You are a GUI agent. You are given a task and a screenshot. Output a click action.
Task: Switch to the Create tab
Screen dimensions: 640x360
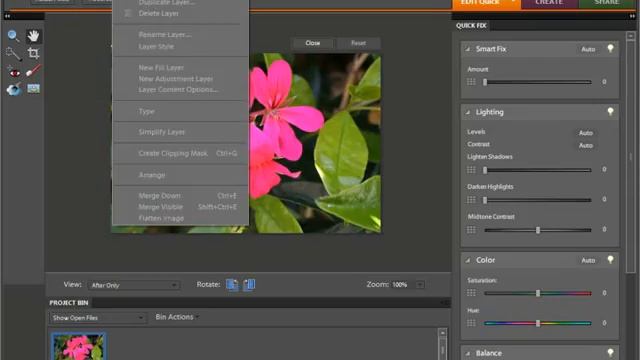[x=549, y=3]
